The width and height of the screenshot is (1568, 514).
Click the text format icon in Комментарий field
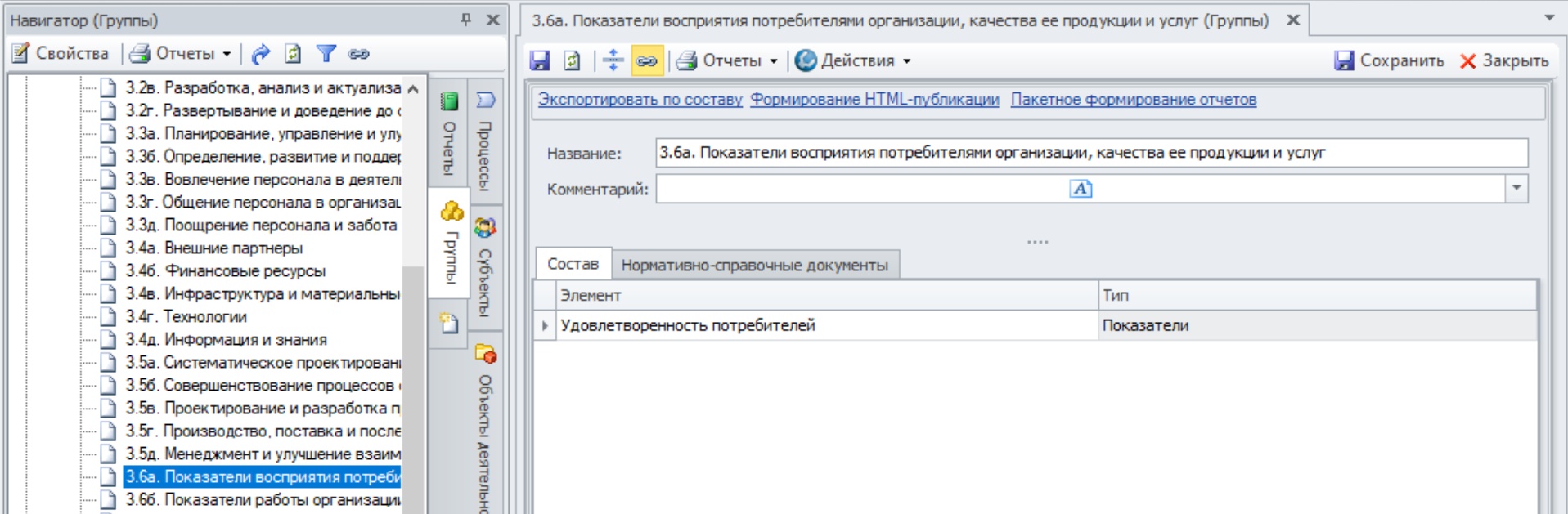coord(1081,189)
